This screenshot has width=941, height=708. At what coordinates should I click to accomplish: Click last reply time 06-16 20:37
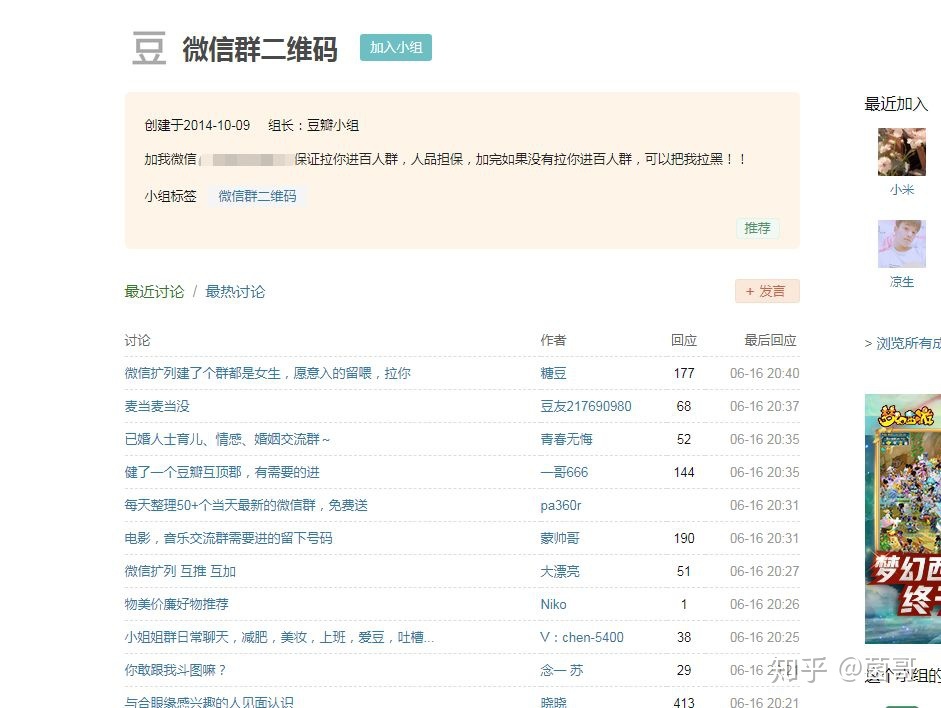[x=765, y=406]
